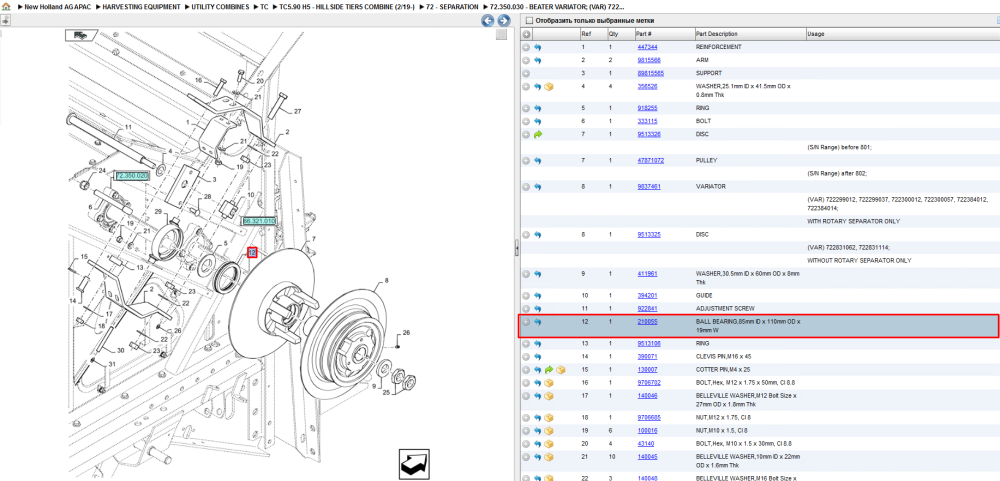Toggle the gray circle selector on GUIDE row
This screenshot has height=481, width=1000.
[x=526, y=296]
